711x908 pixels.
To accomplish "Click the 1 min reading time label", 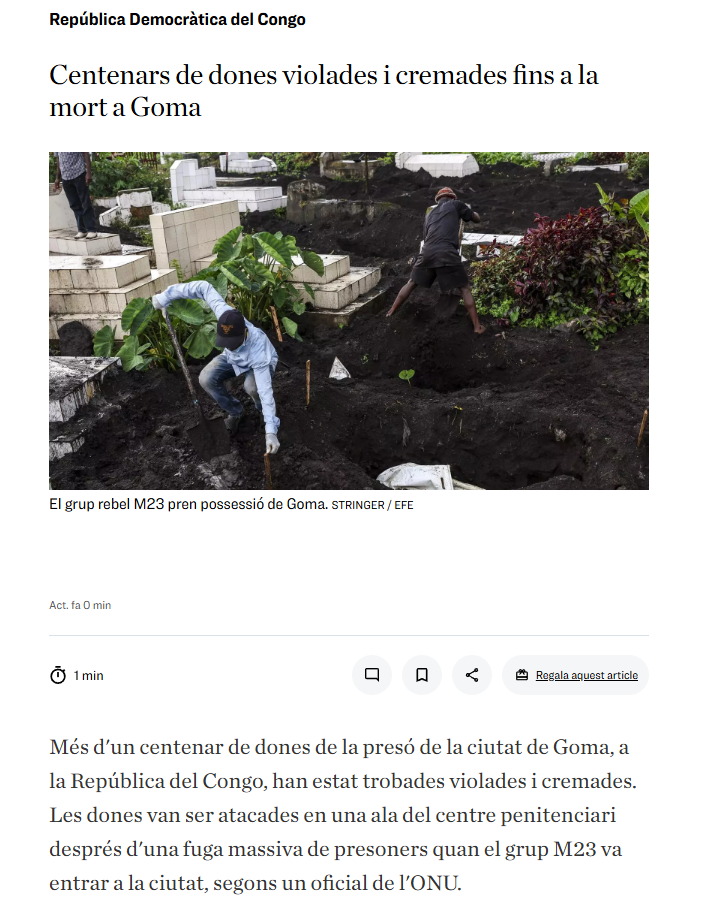I will [88, 675].
